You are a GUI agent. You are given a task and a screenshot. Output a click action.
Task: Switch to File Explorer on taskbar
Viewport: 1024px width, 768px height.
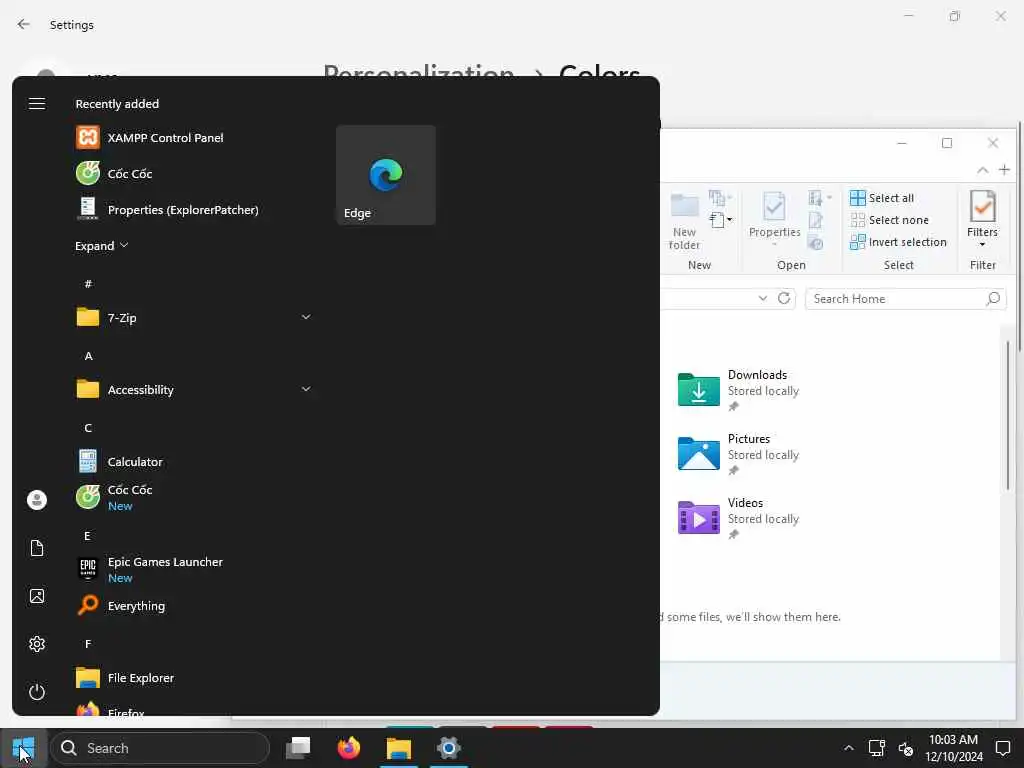[x=398, y=748]
